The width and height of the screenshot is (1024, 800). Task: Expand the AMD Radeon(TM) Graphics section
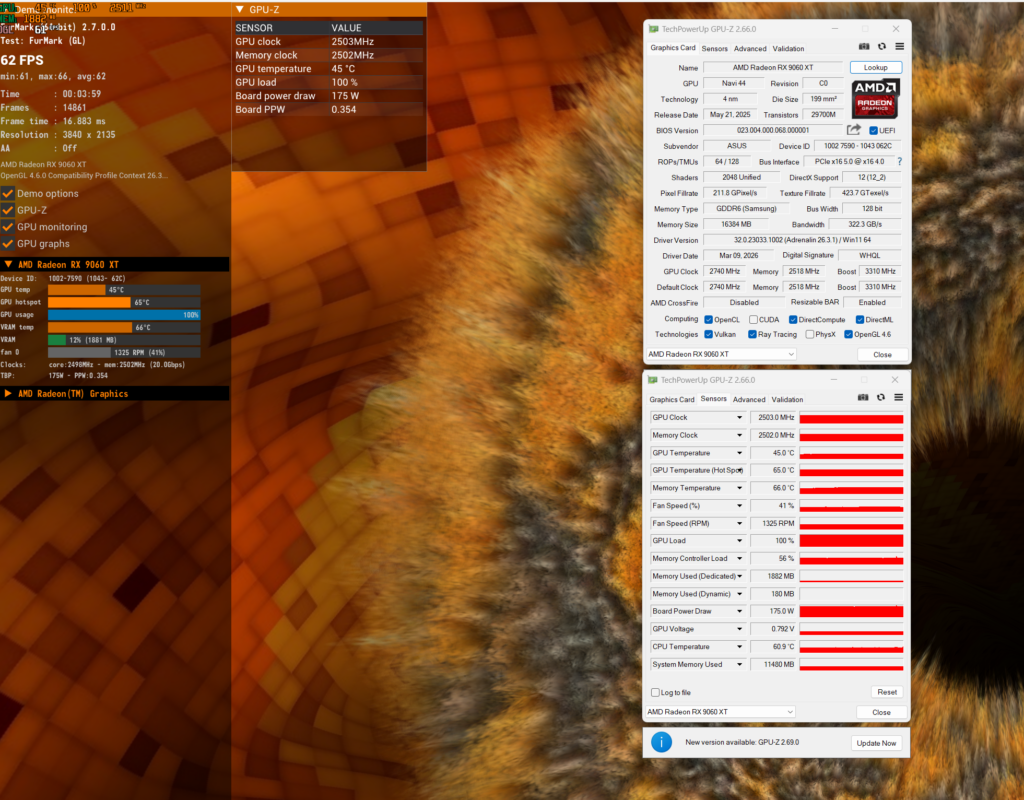8,394
